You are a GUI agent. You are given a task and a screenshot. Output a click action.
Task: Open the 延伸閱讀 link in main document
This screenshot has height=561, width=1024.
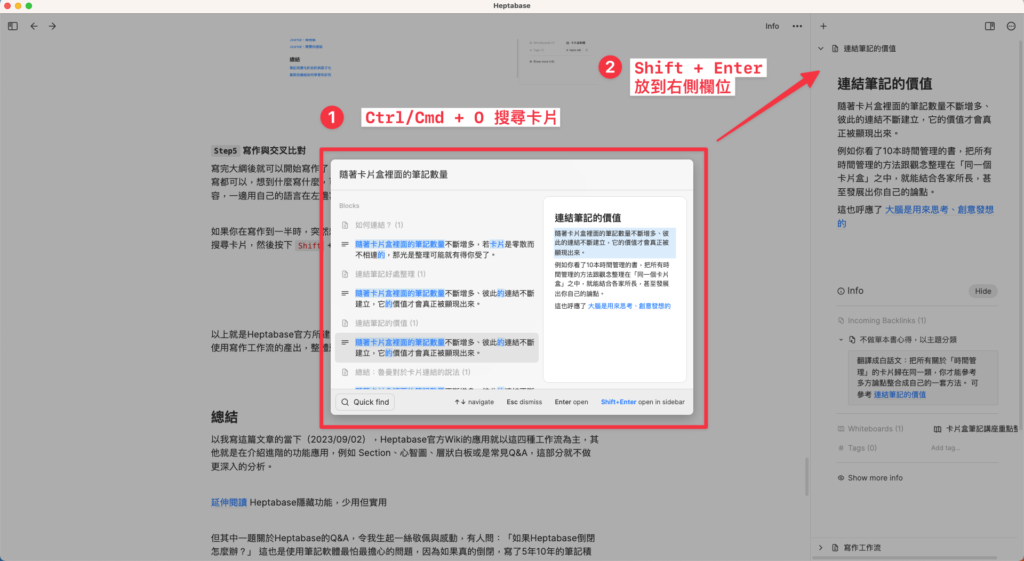229,502
